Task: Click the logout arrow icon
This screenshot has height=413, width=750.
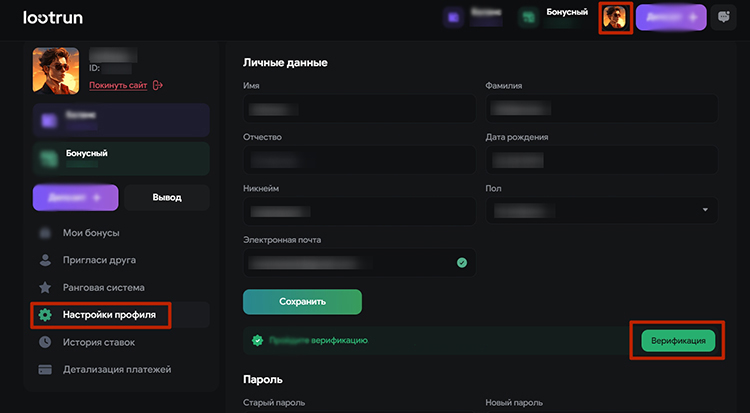Action: [157, 85]
